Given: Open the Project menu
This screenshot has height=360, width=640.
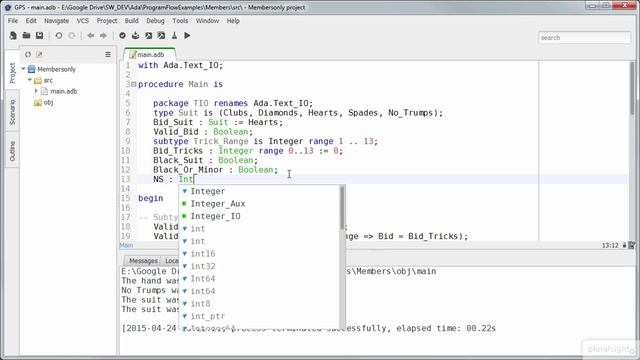Looking at the screenshot, I should [x=107, y=21].
